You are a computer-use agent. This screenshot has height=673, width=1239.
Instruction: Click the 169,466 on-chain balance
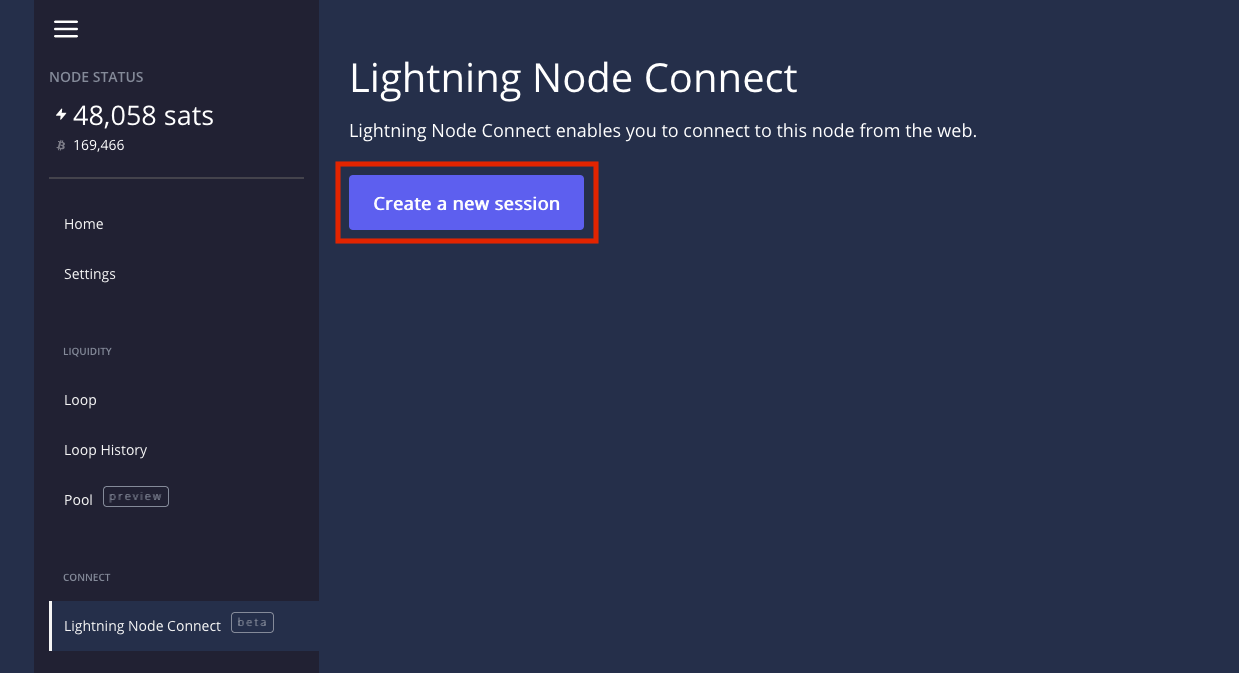(98, 146)
